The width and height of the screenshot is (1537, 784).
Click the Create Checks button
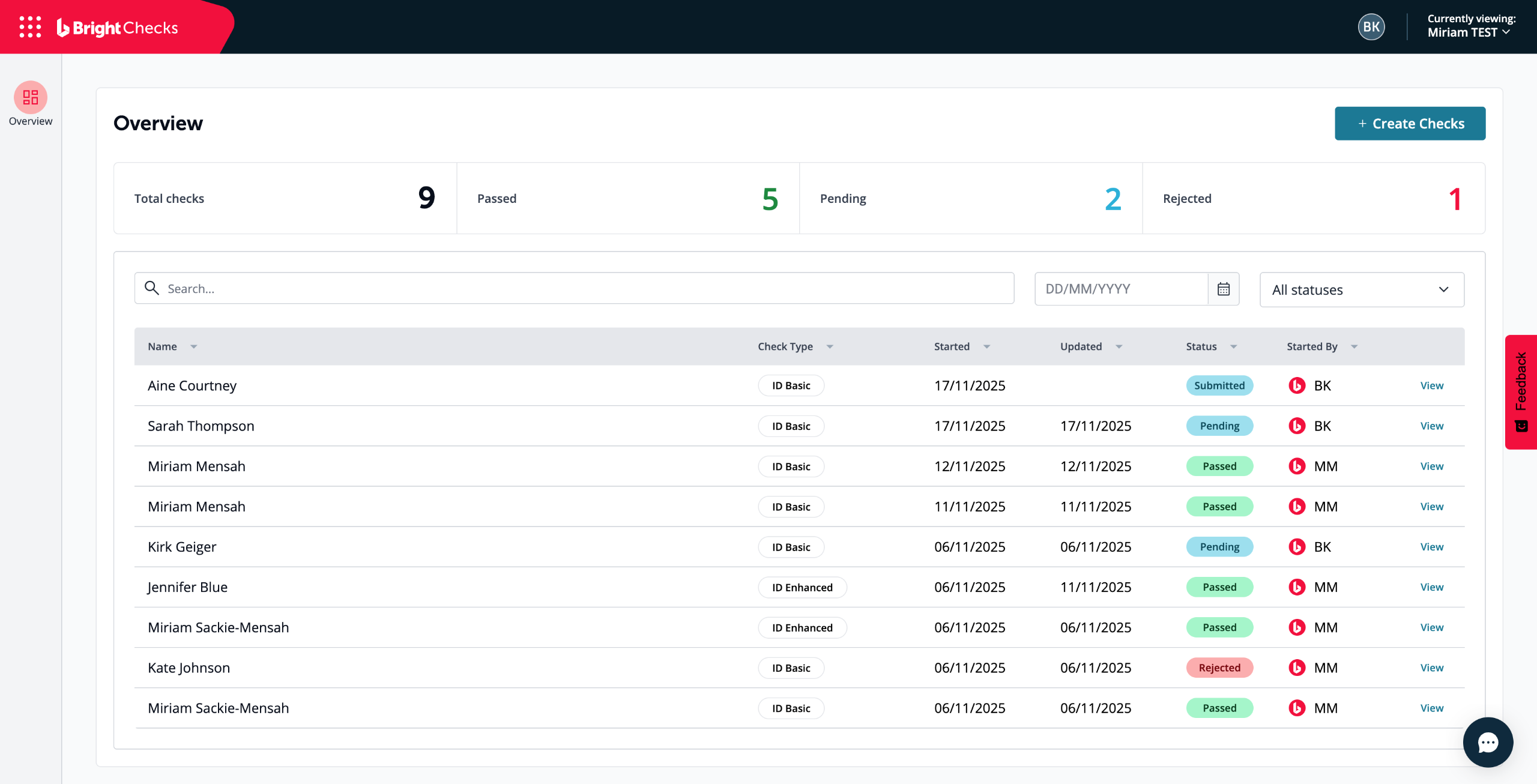click(x=1409, y=124)
